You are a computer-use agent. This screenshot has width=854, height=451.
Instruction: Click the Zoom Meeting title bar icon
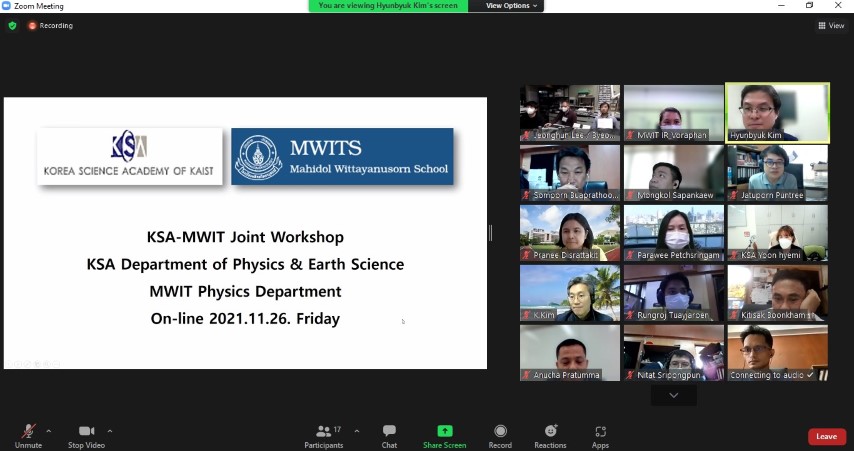tap(6, 6)
